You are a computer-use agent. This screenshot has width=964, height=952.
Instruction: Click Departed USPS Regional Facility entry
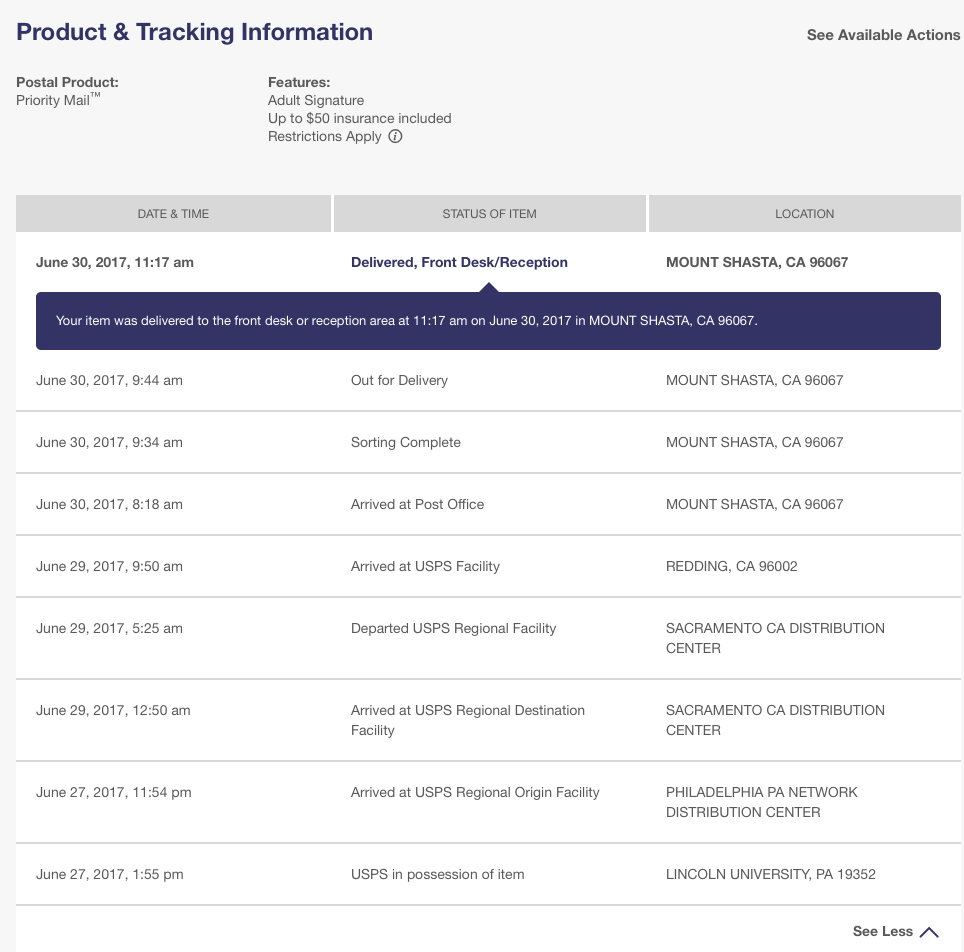[x=454, y=629]
